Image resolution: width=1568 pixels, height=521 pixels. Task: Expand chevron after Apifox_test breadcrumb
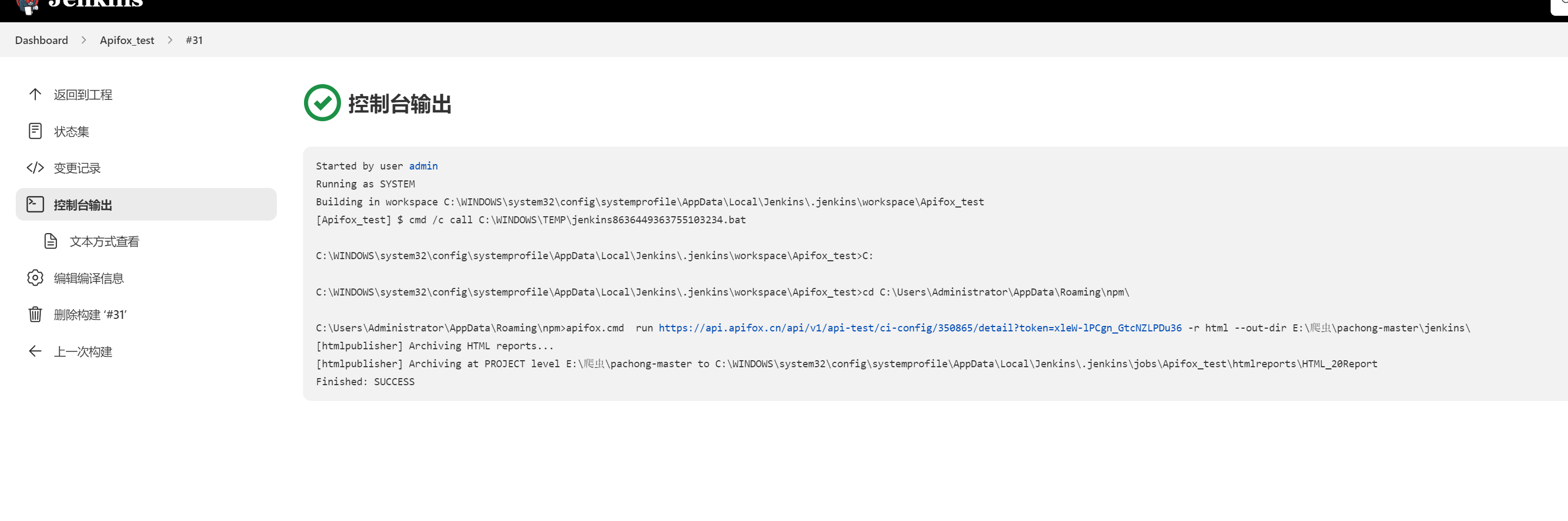click(170, 40)
